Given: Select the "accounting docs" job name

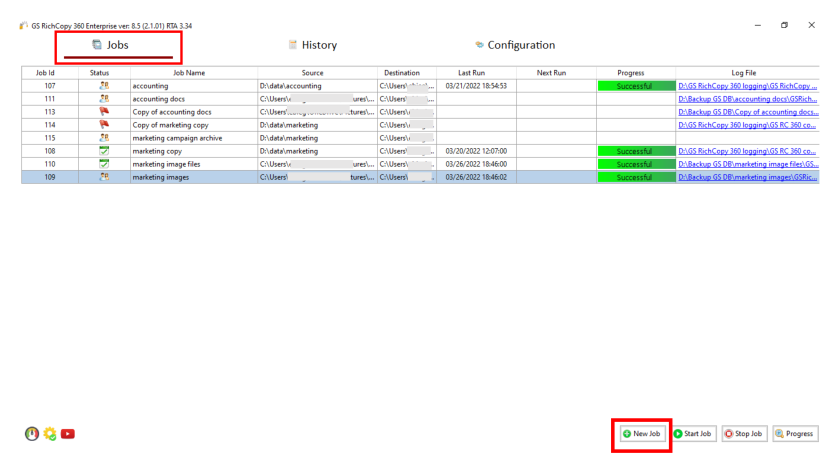Looking at the screenshot, I should 159,98.
